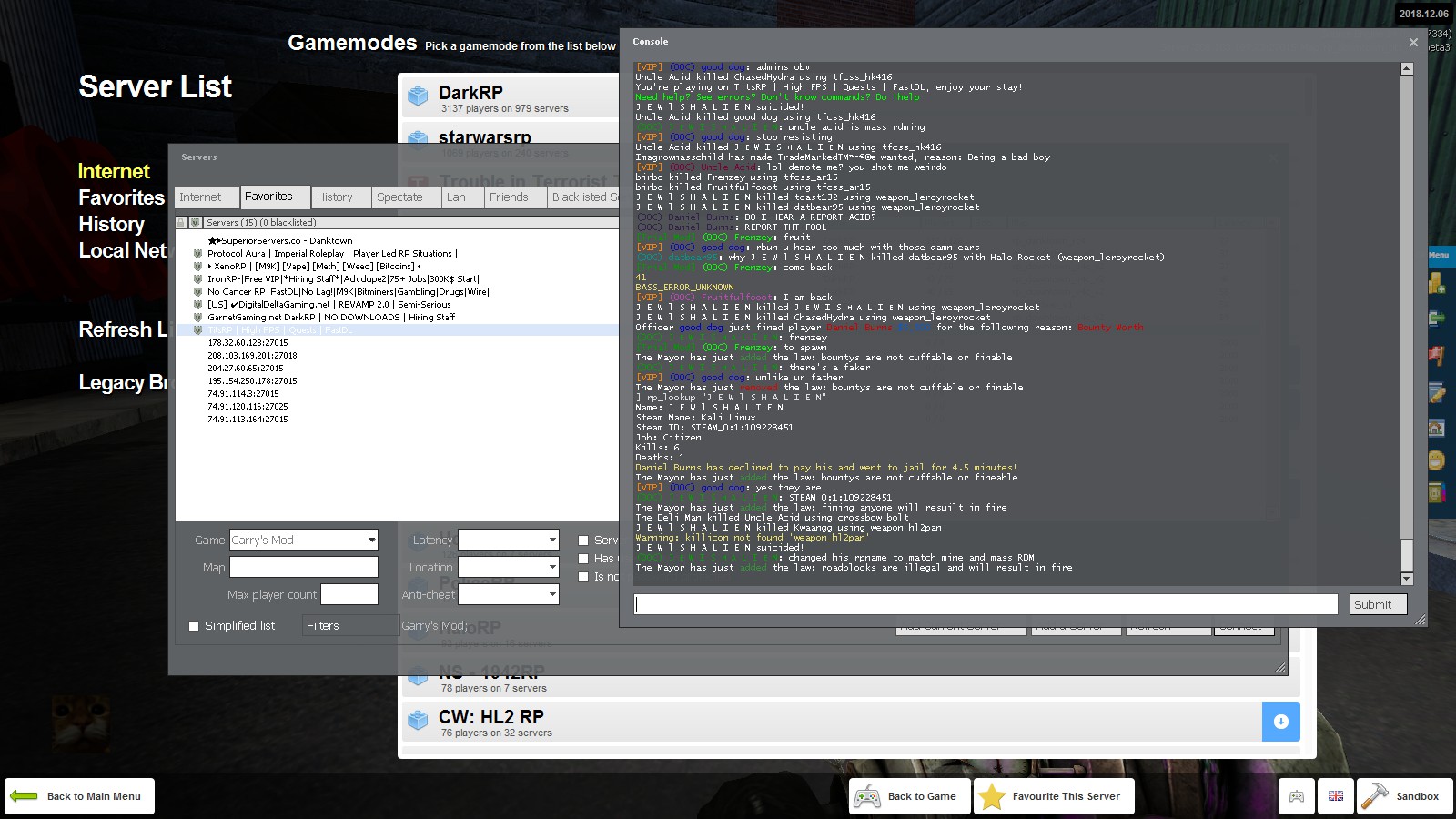Click shield icon beside IronRP server
Viewport: 1456px width, 819px height.
coord(197,279)
